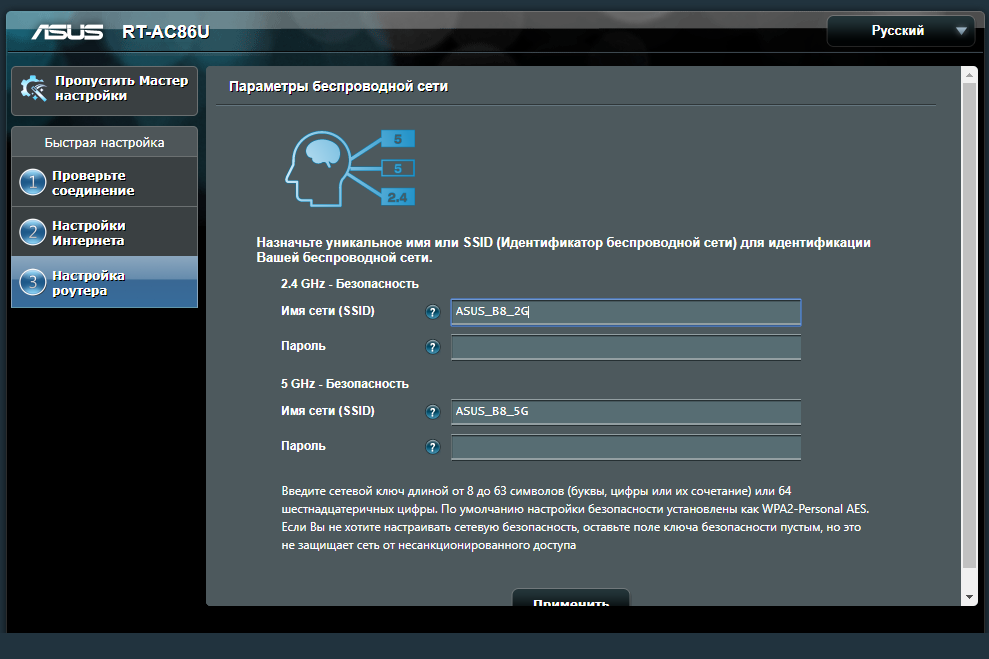Click the 2.4 GHz Имя сети (SSID) label
This screenshot has width=989, height=659.
click(327, 311)
